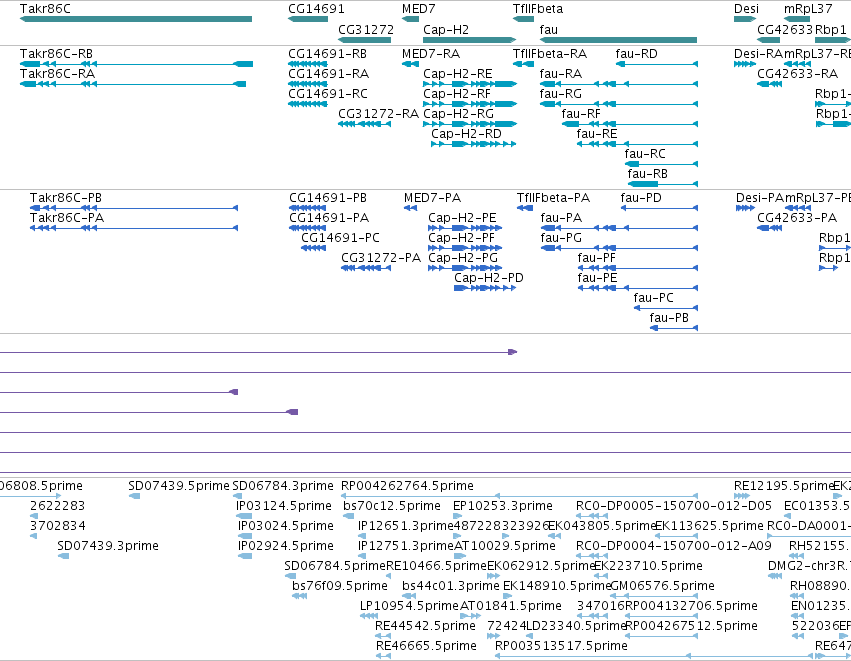Viewport: 851px width, 661px height.
Task: Select EST RP004262764.5prime label
Action: click(x=407, y=486)
